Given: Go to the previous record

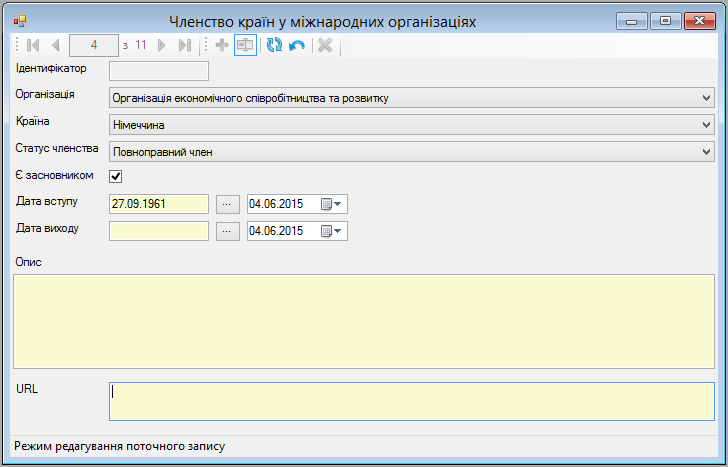Looking at the screenshot, I should [56, 45].
